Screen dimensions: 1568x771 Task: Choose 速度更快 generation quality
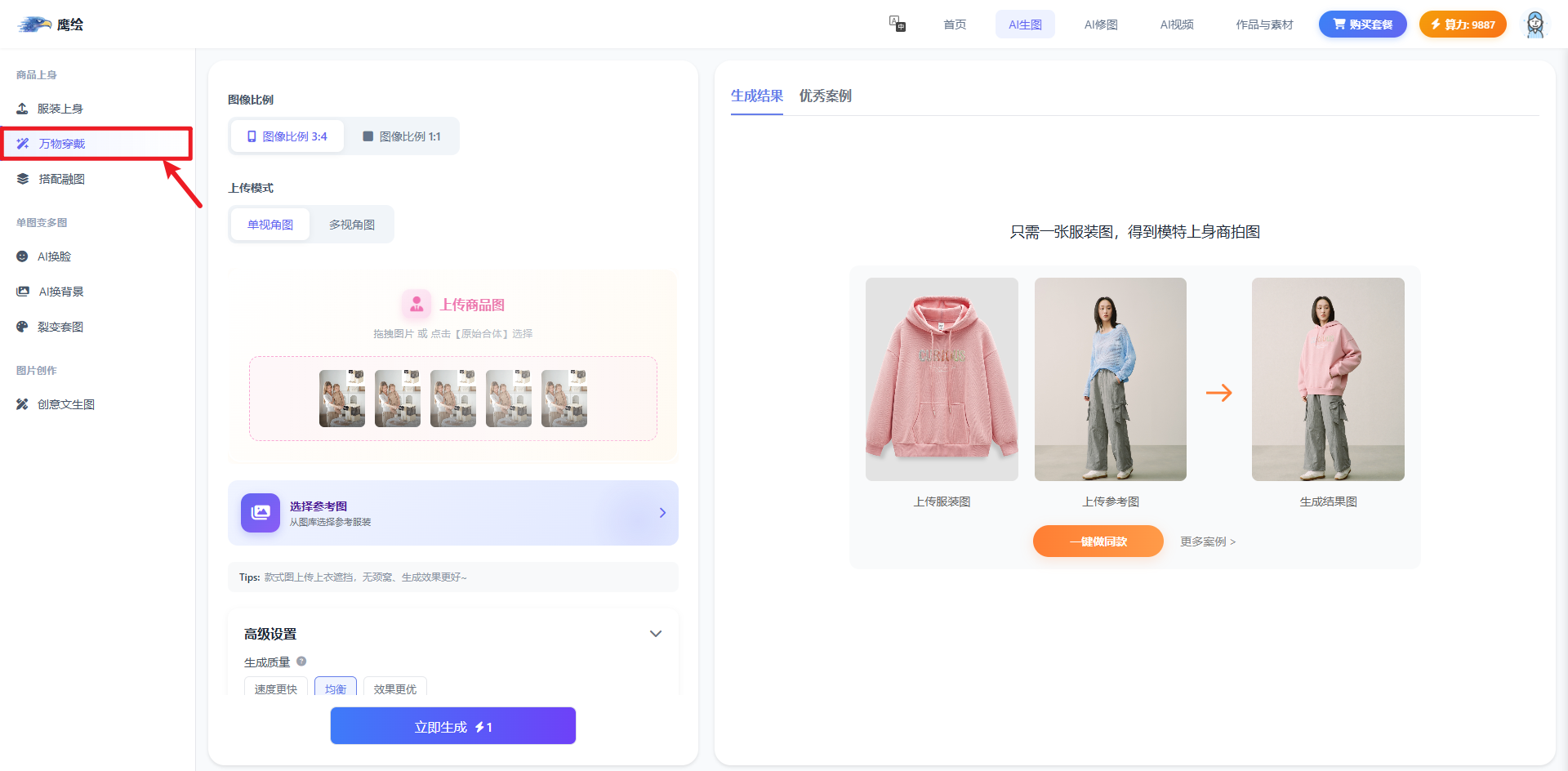point(276,688)
